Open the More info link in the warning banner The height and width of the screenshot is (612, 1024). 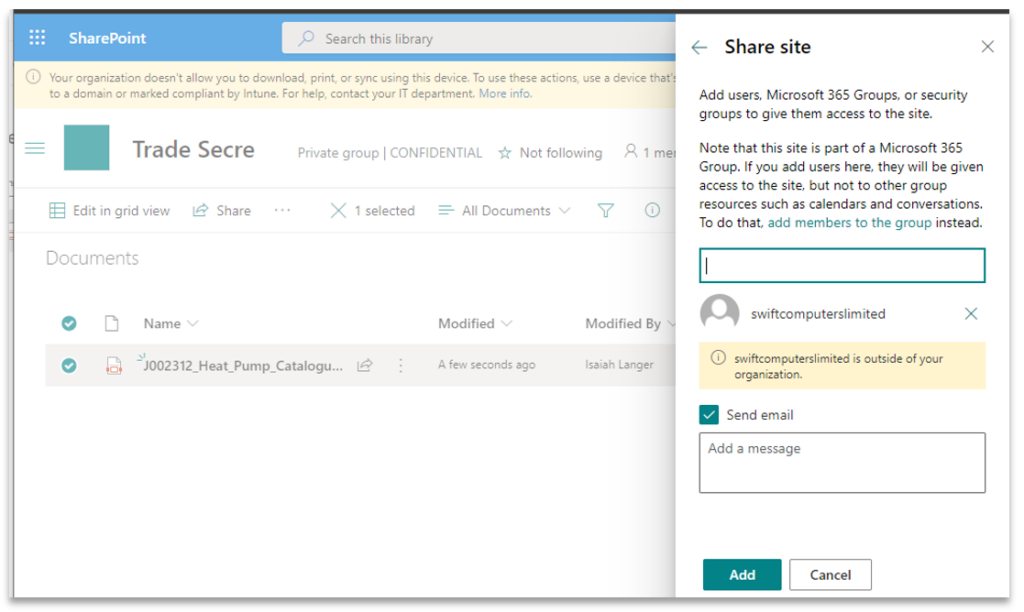pyautogui.click(x=505, y=93)
